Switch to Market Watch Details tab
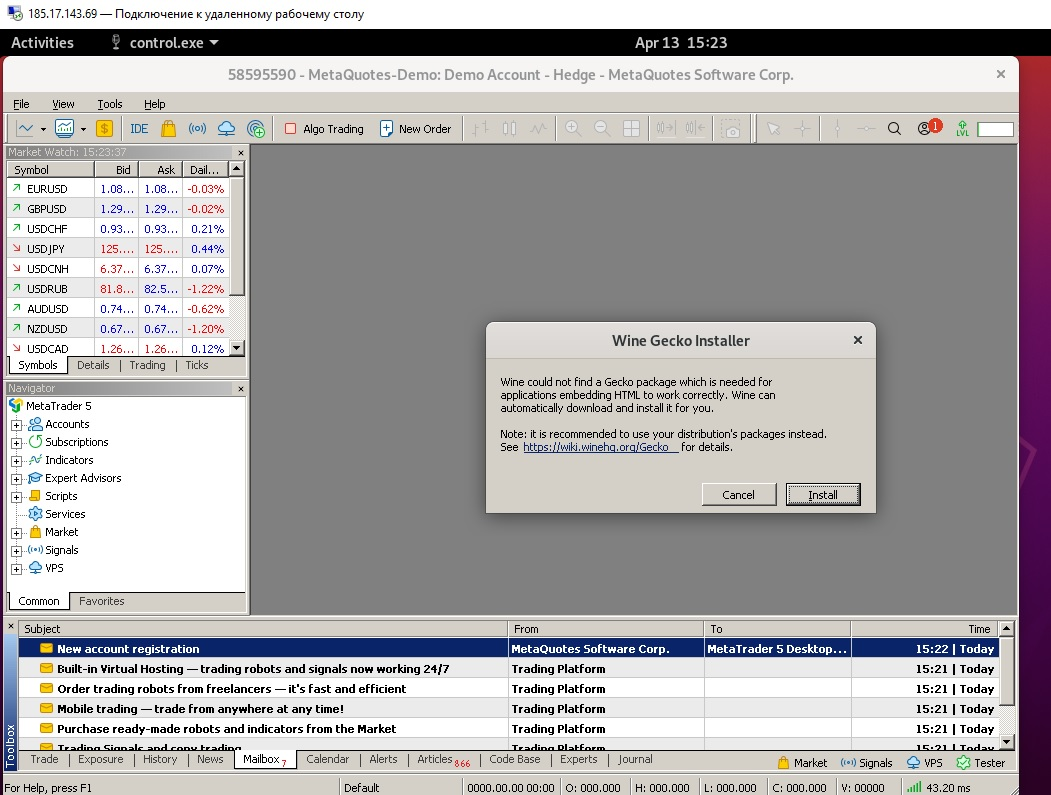The image size is (1051, 795). (x=93, y=365)
